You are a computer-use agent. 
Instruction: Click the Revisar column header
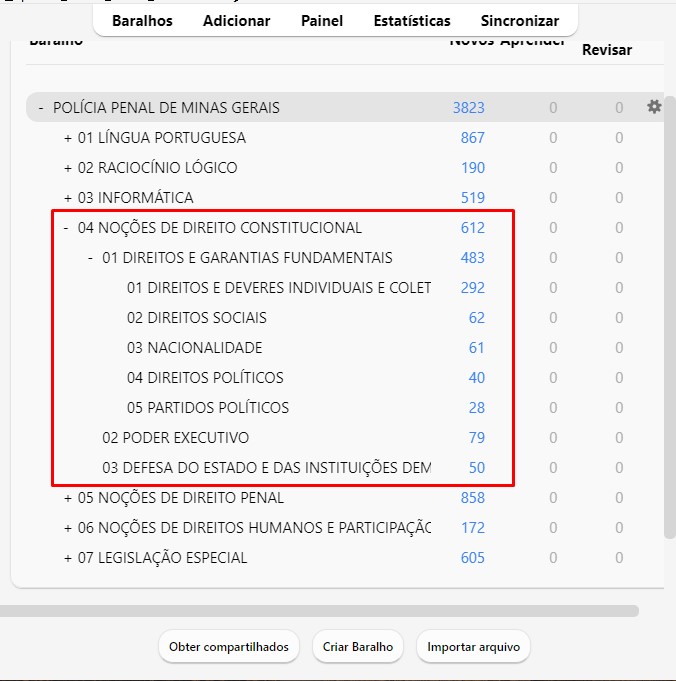606,50
